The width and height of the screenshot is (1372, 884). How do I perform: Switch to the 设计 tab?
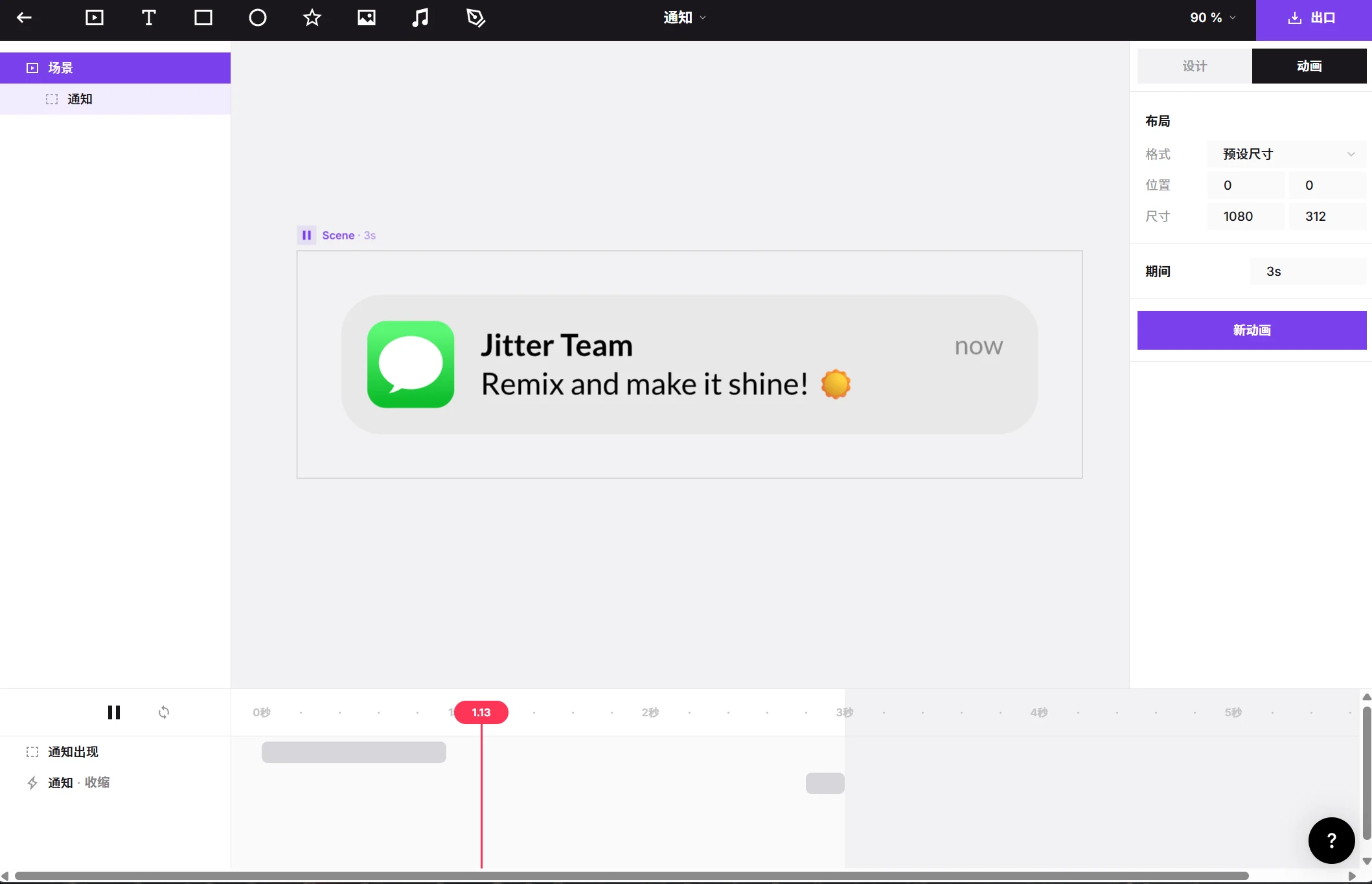click(1194, 65)
